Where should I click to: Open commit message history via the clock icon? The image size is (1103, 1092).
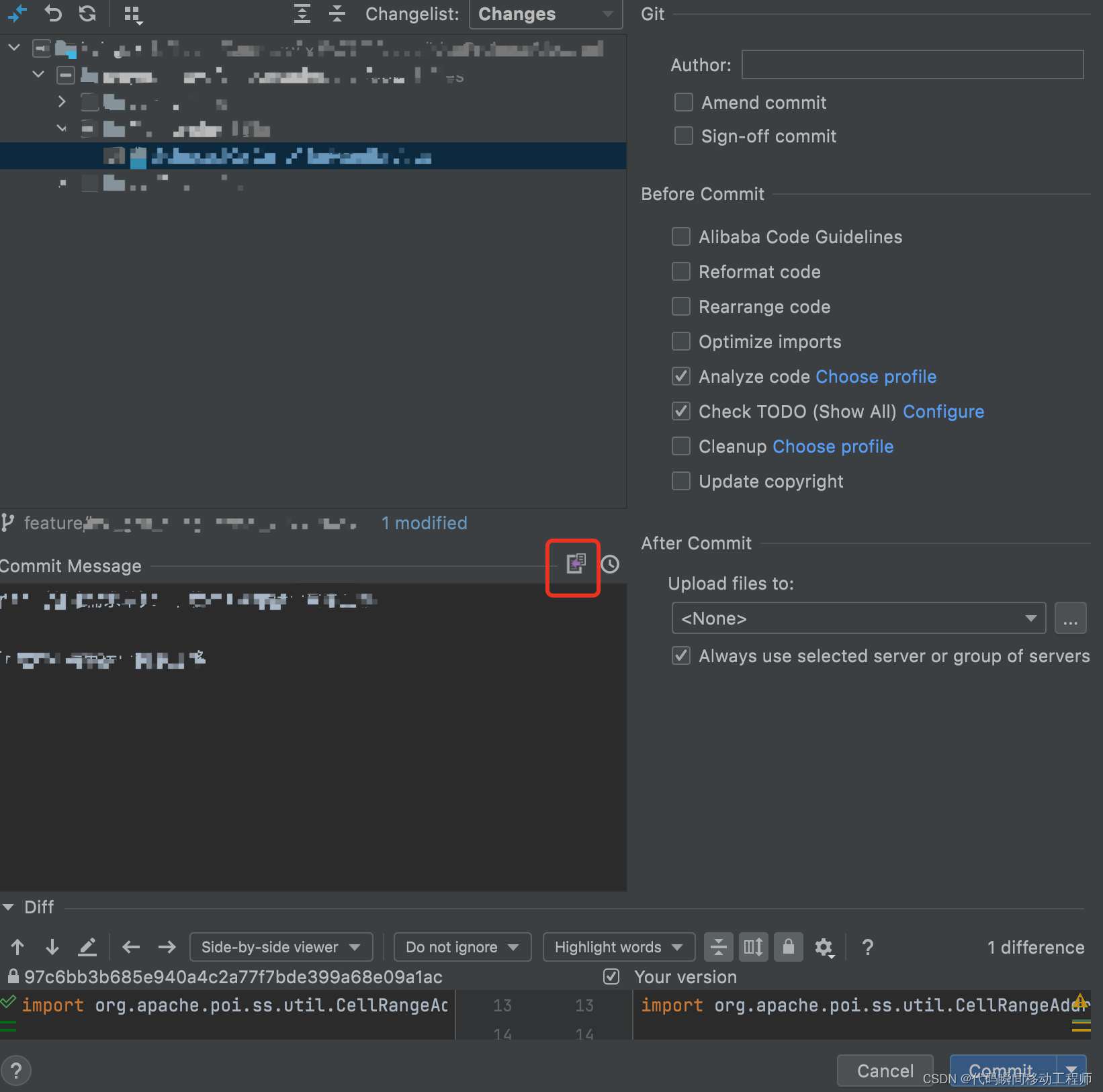coord(609,565)
